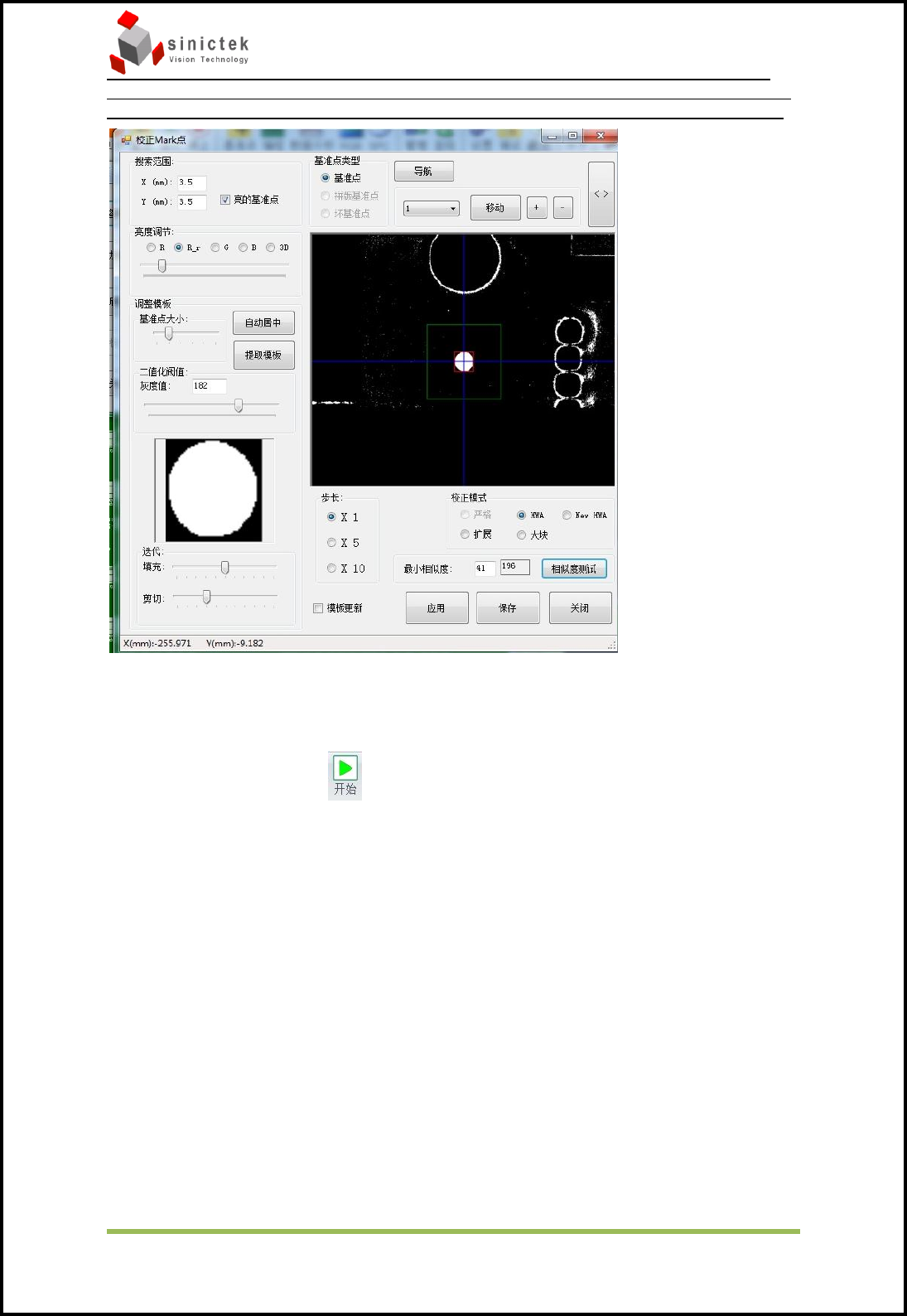Click the 关闭 close button

point(580,608)
